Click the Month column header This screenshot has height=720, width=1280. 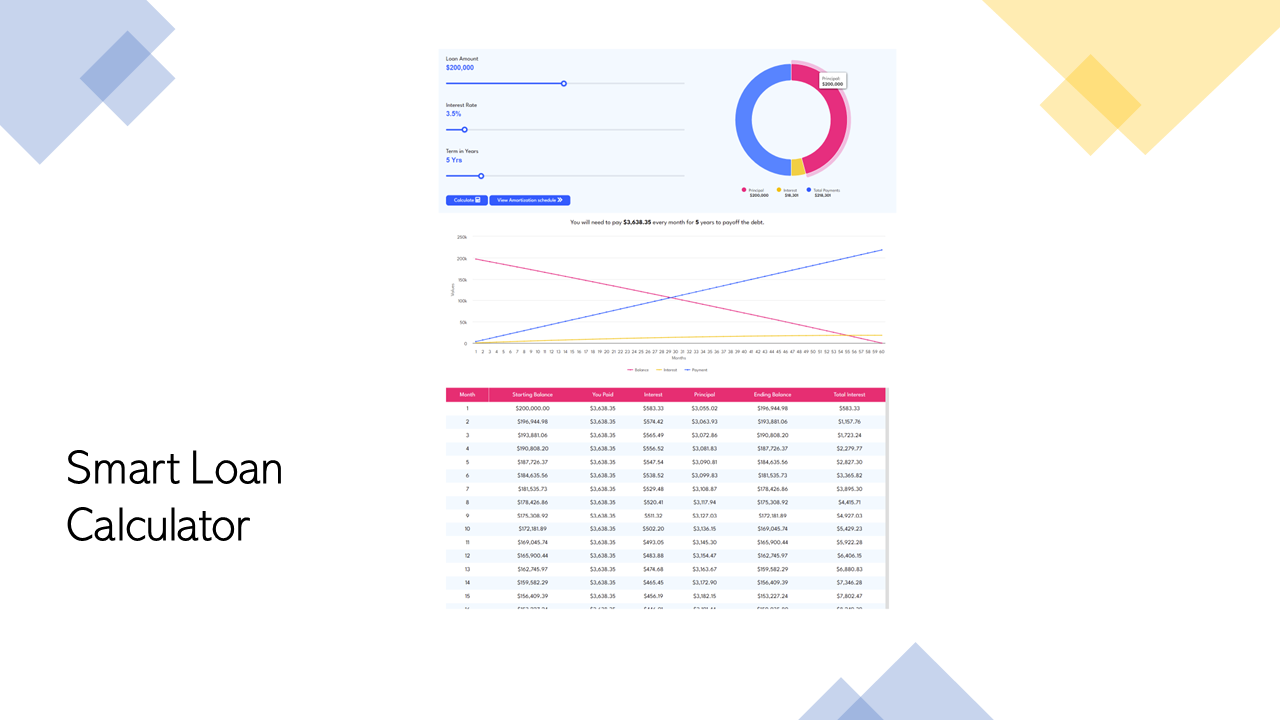[467, 395]
